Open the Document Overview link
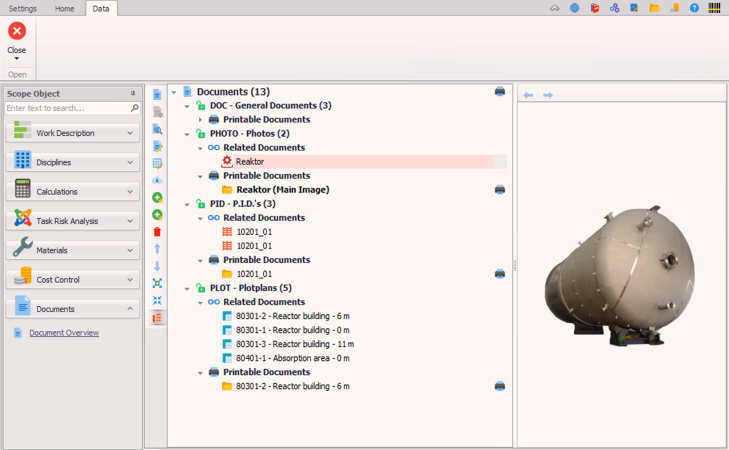Viewport: 729px width, 450px height. click(64, 333)
